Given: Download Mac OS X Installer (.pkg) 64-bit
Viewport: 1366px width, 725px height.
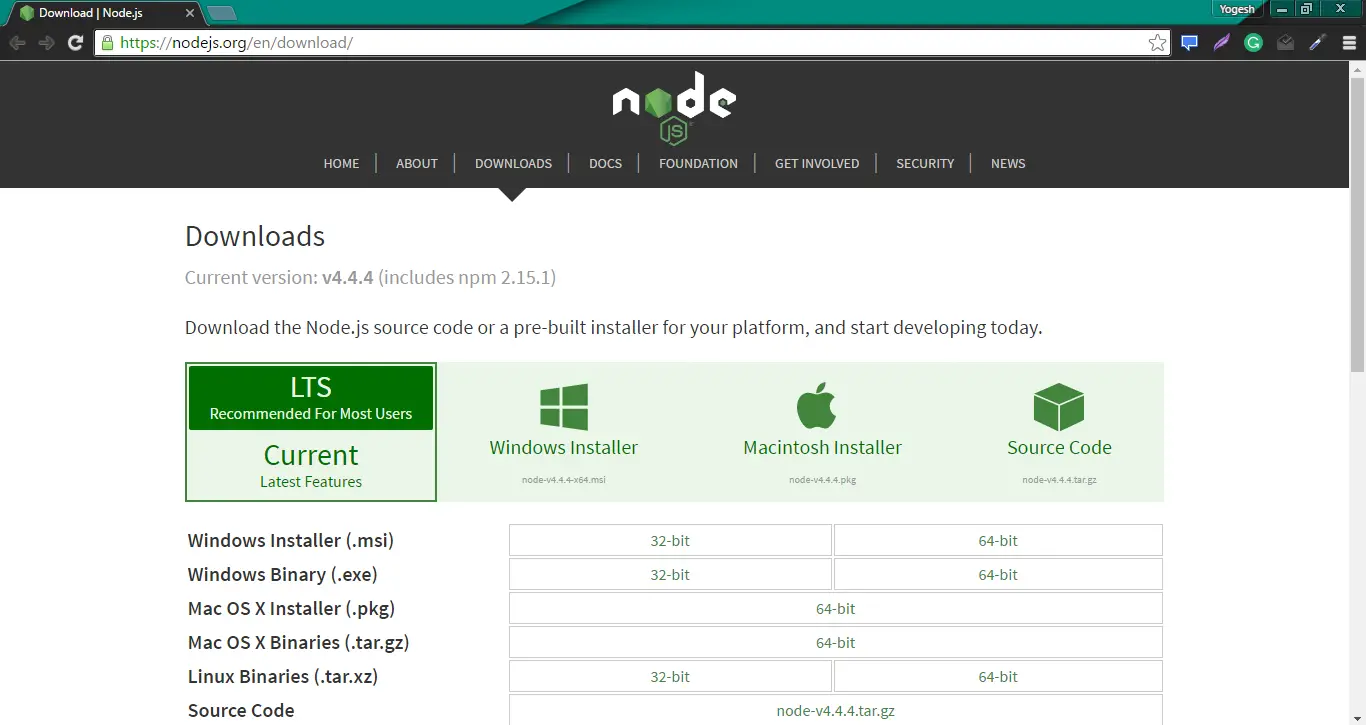Looking at the screenshot, I should (836, 608).
